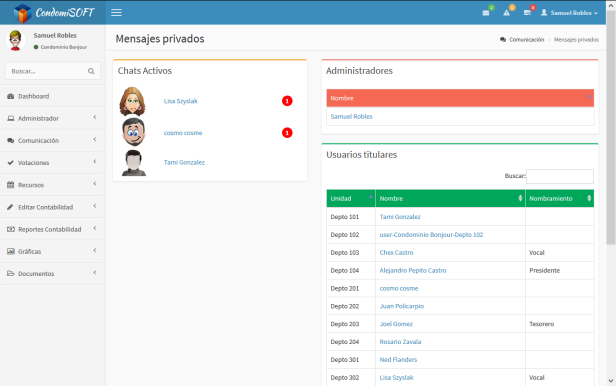Expand the Administrador menu chevron

point(95,117)
